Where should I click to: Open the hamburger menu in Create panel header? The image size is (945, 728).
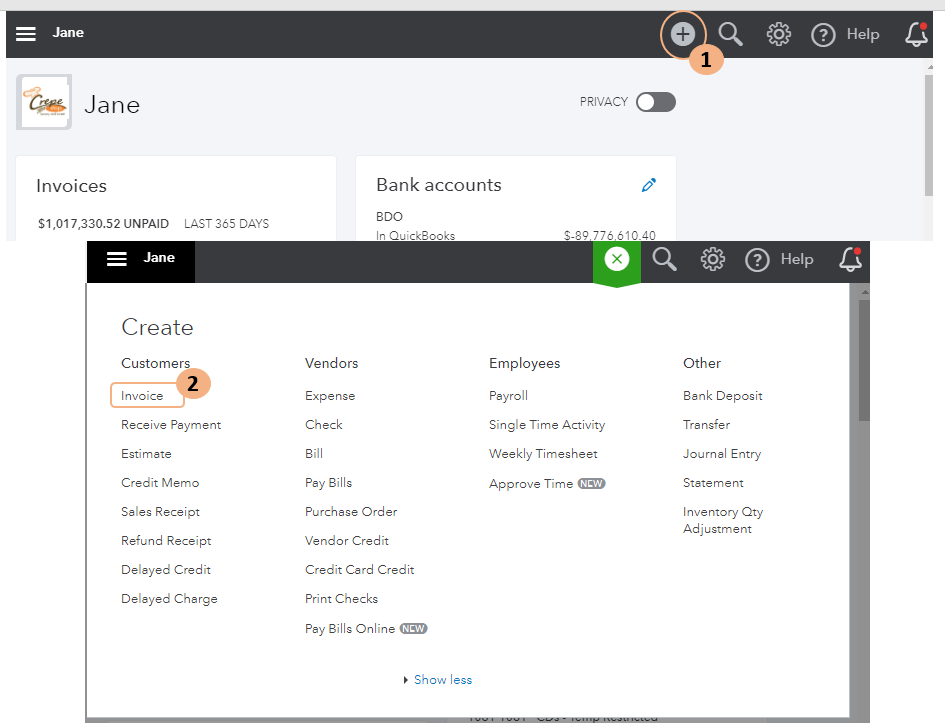point(117,259)
